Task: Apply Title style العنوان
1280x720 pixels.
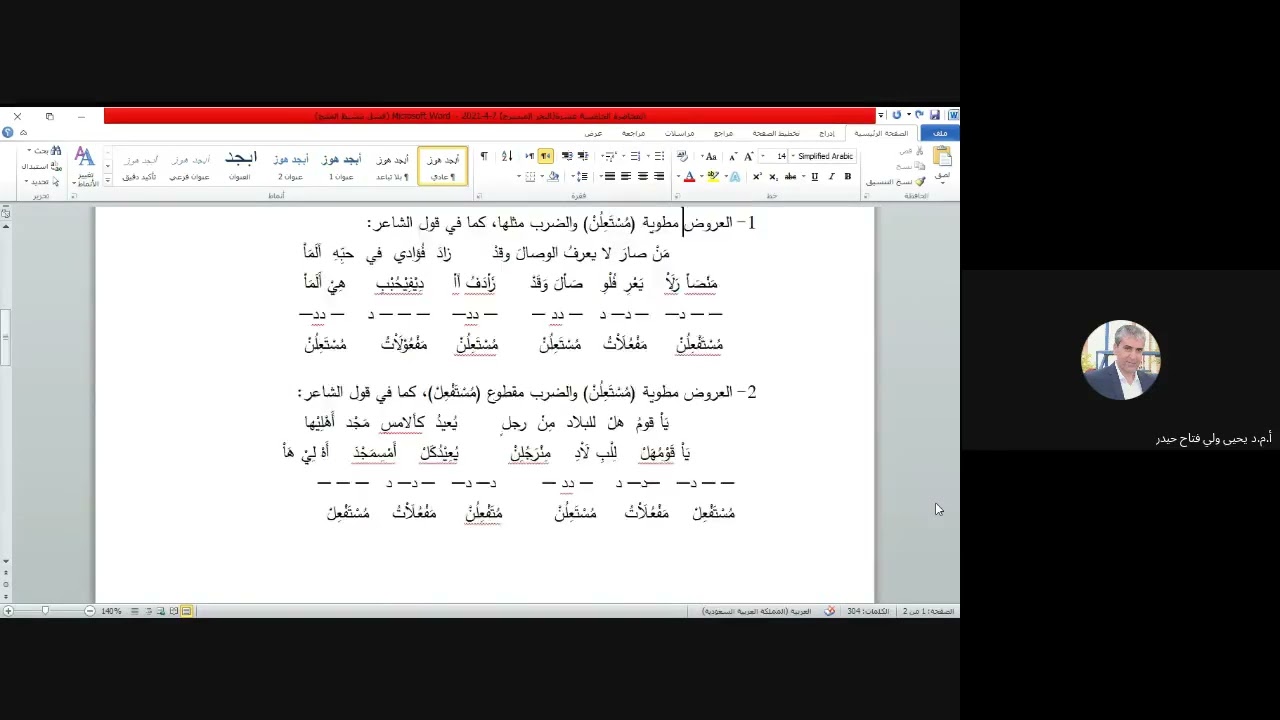Action: click(240, 166)
